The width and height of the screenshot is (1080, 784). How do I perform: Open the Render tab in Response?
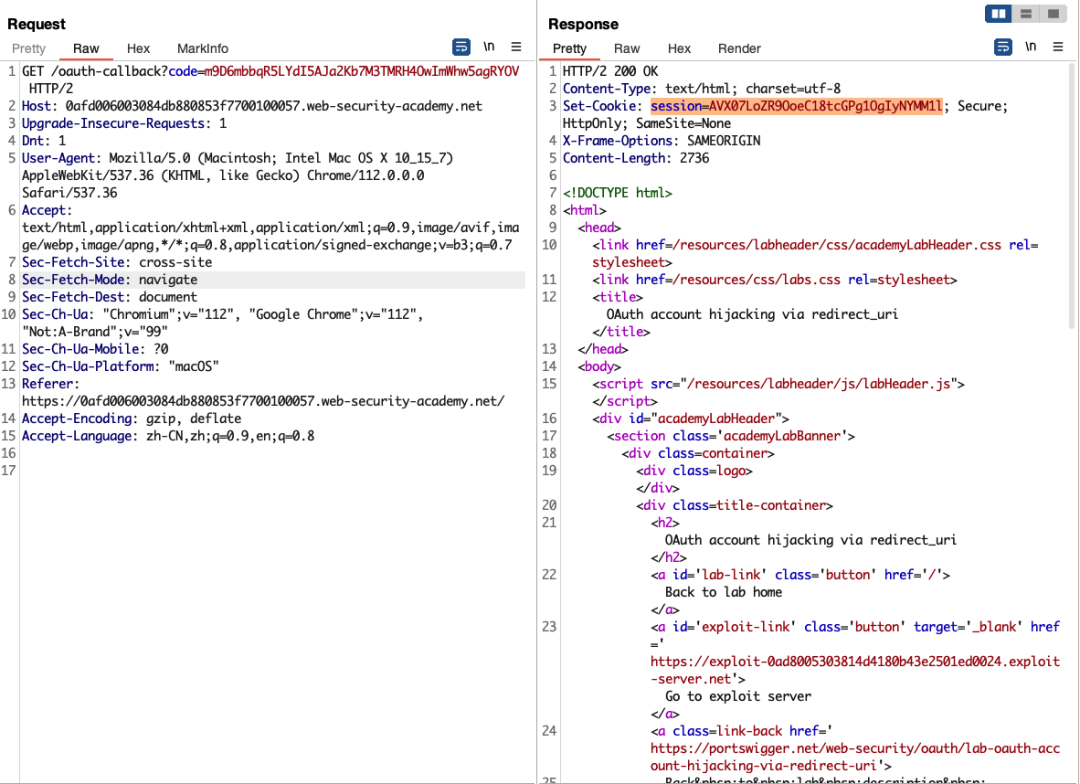pos(739,48)
